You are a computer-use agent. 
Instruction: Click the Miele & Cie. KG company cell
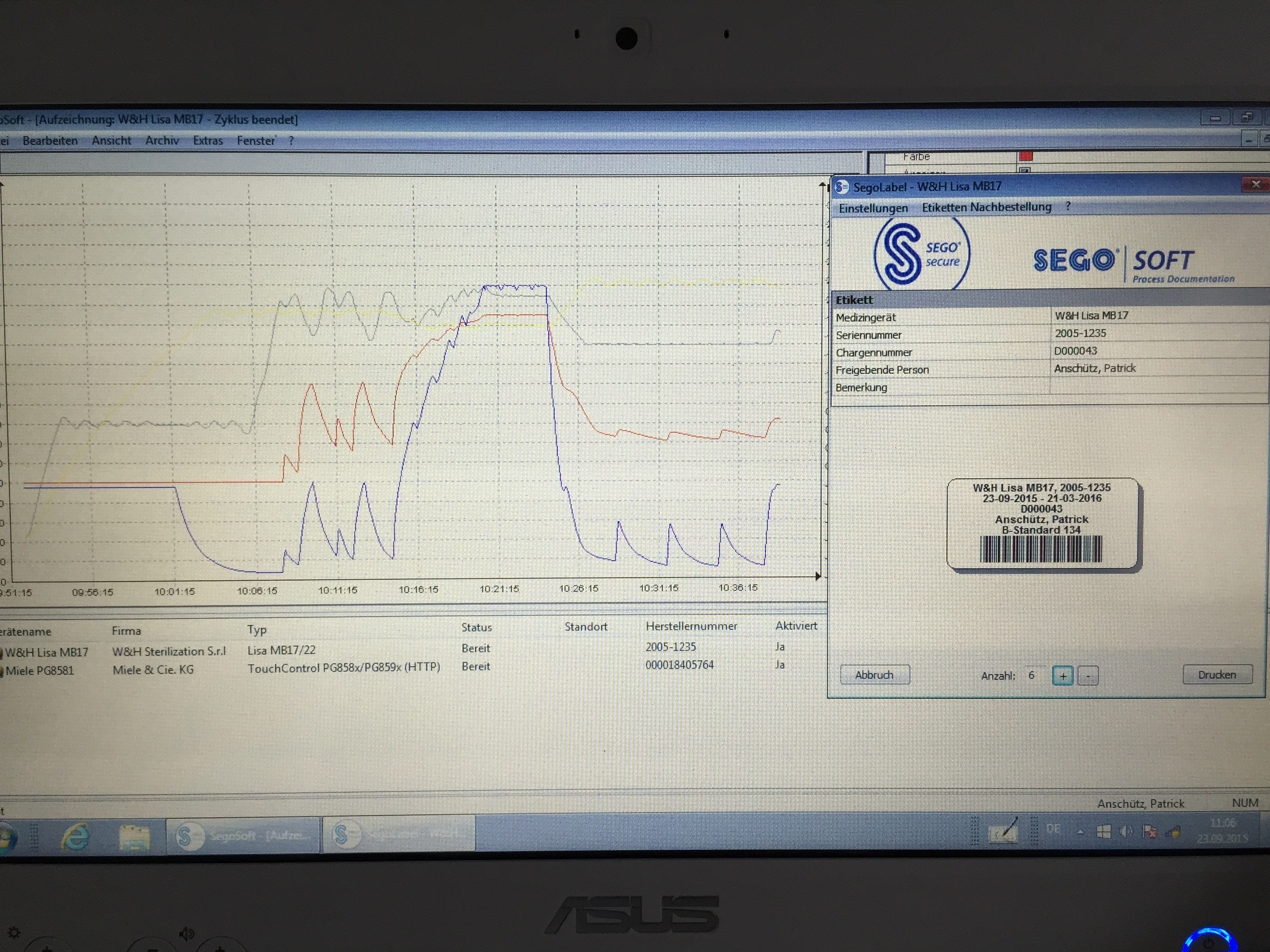click(153, 670)
